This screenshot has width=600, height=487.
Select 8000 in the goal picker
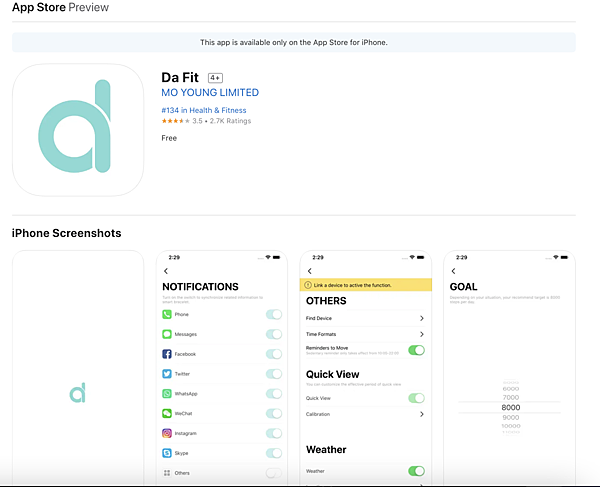[x=510, y=407]
